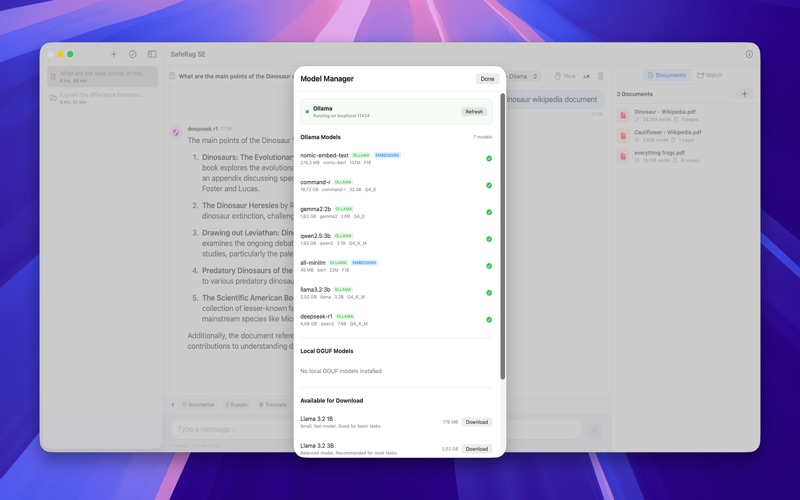Image resolution: width=800 pixels, height=500 pixels.
Task: Click green checkmark for nomic-embed-text
Action: click(489, 159)
